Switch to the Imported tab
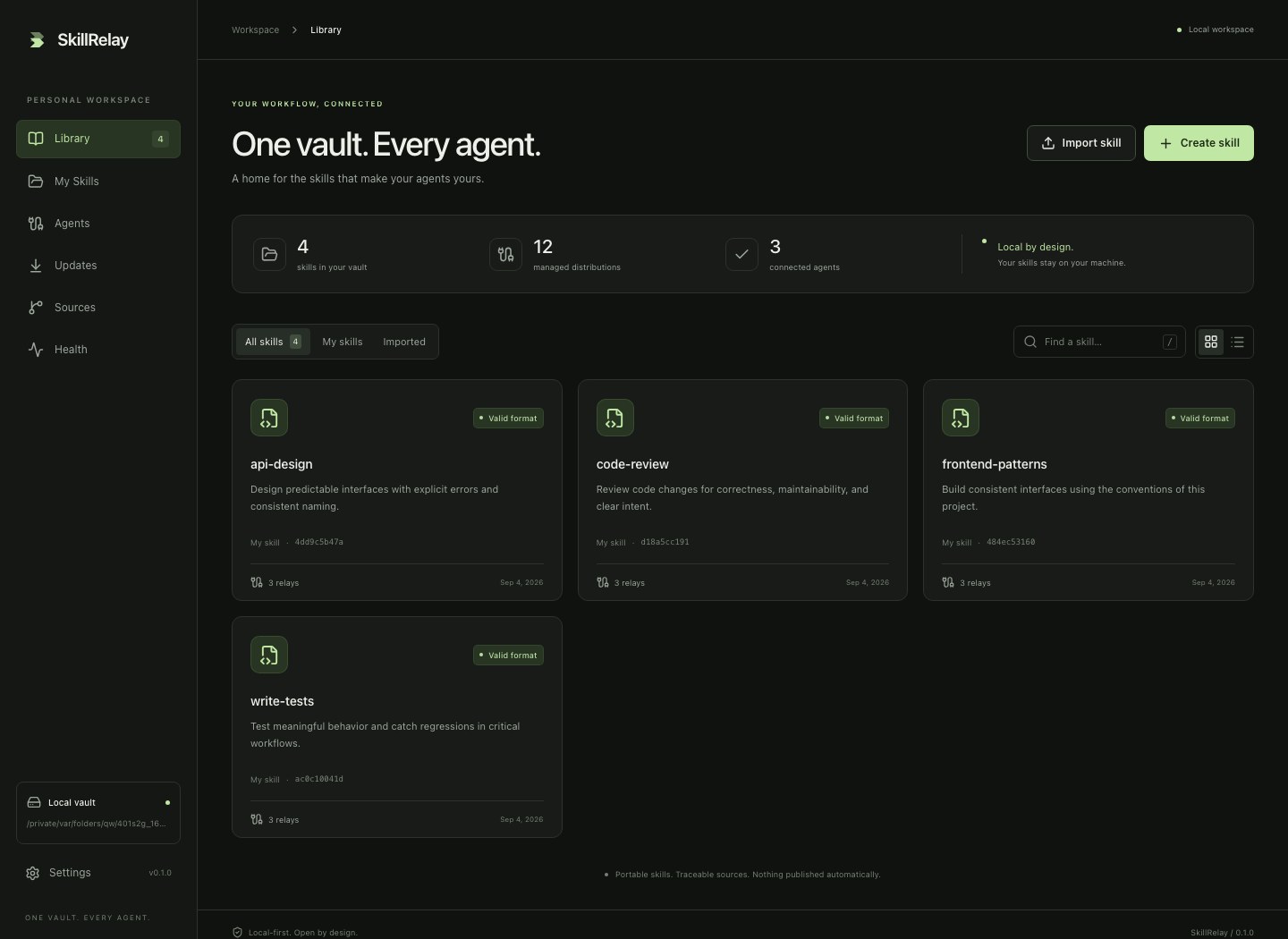This screenshot has width=1288, height=939. point(404,342)
